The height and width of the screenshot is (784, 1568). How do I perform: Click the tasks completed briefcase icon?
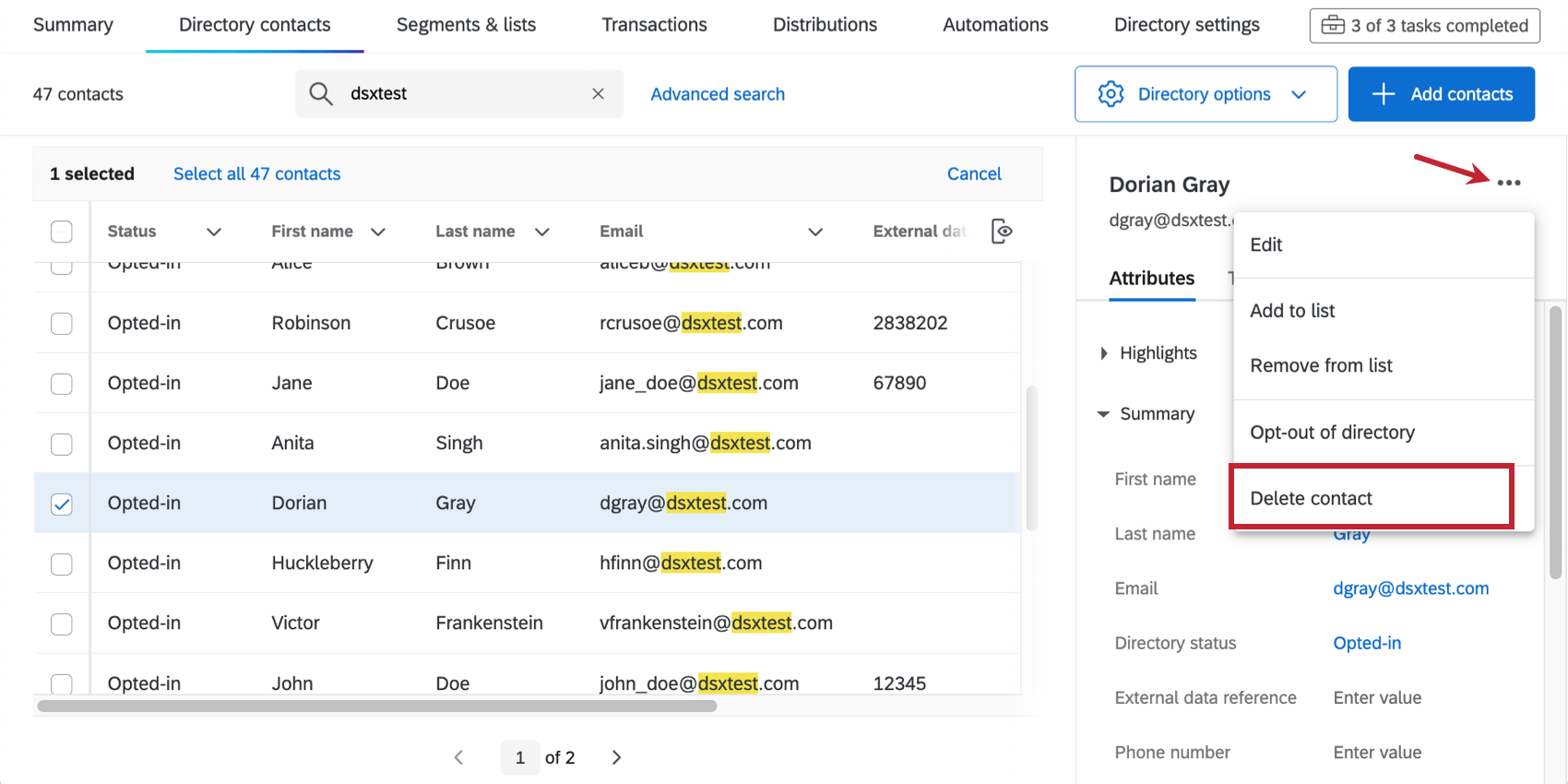click(1333, 25)
